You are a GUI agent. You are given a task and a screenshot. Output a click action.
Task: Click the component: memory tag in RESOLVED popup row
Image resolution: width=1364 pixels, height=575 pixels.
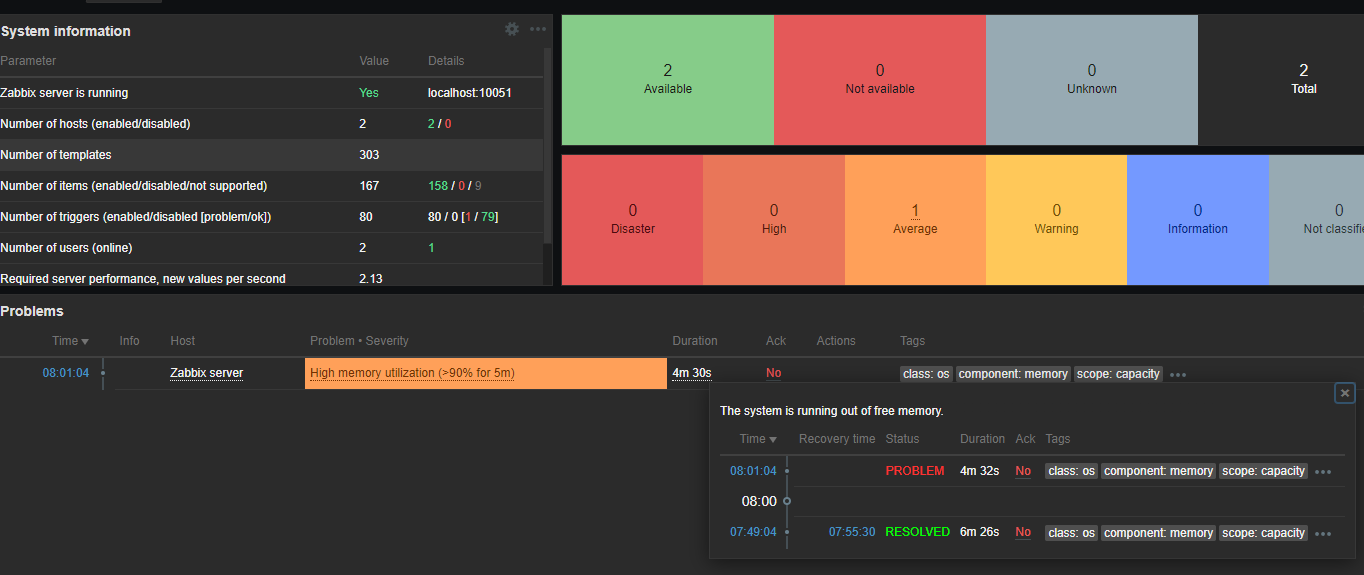[1158, 533]
